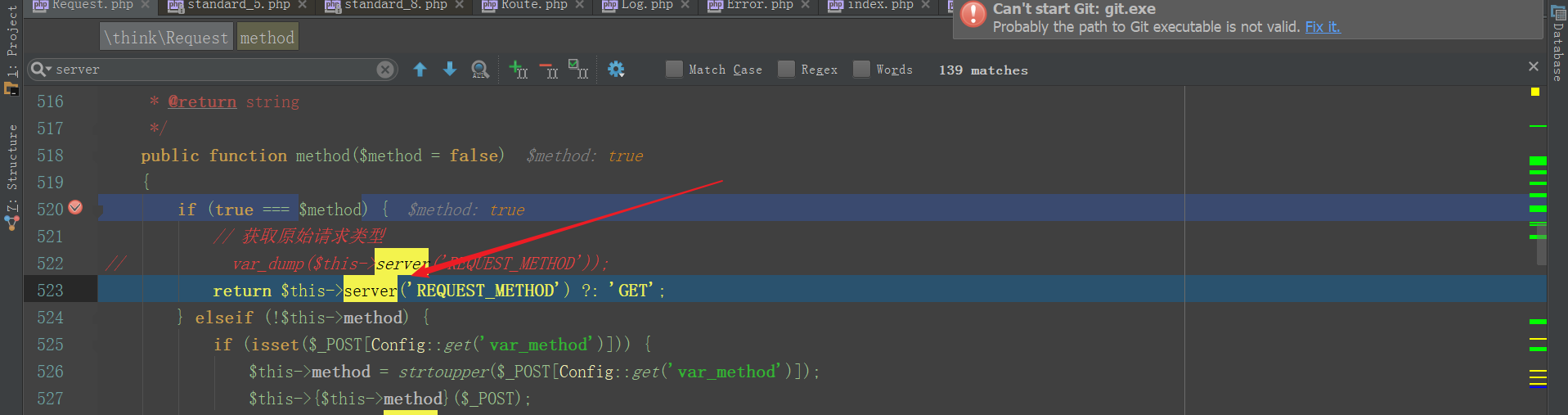Close the standard_8.php tab
Screen dimensions: 1568x415
[x=460, y=5]
